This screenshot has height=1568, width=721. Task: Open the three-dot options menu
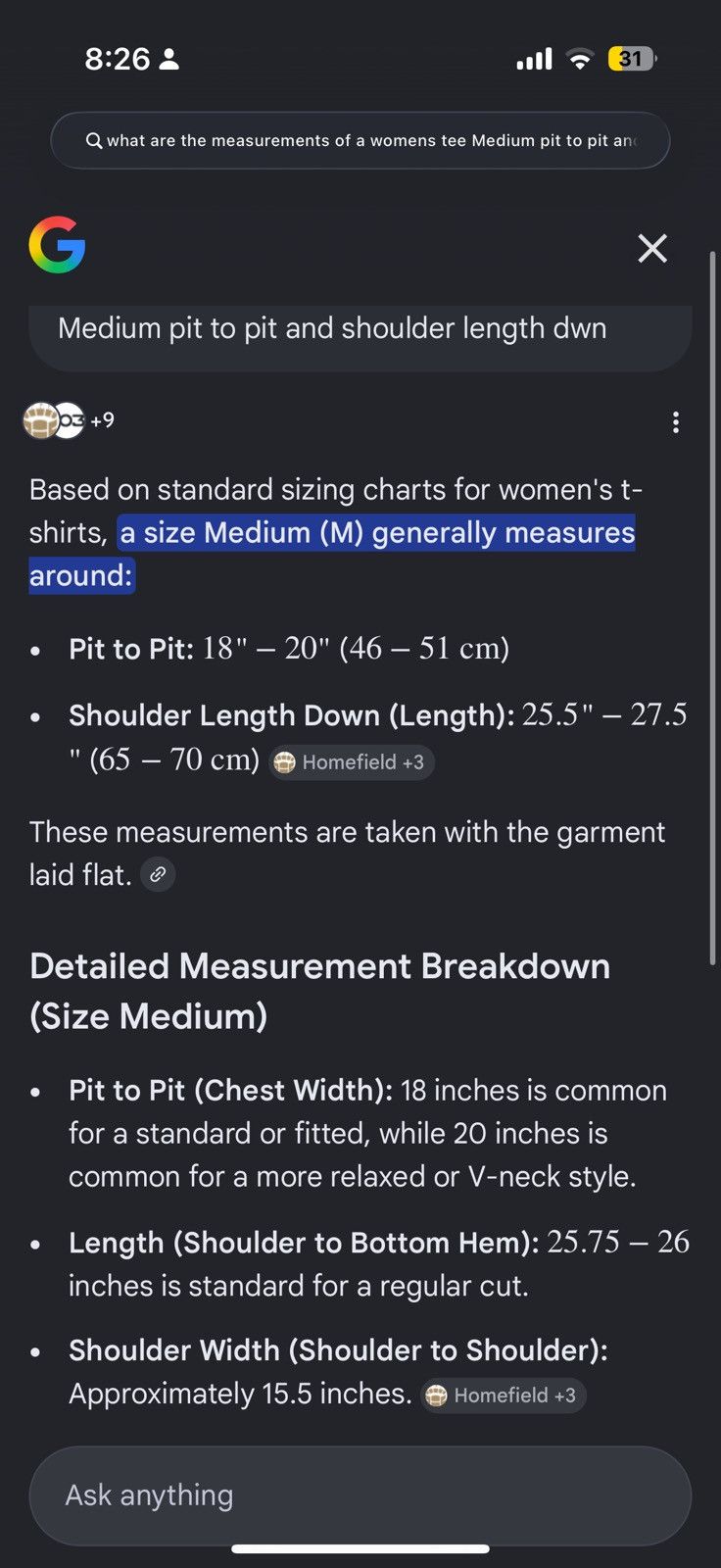[675, 422]
